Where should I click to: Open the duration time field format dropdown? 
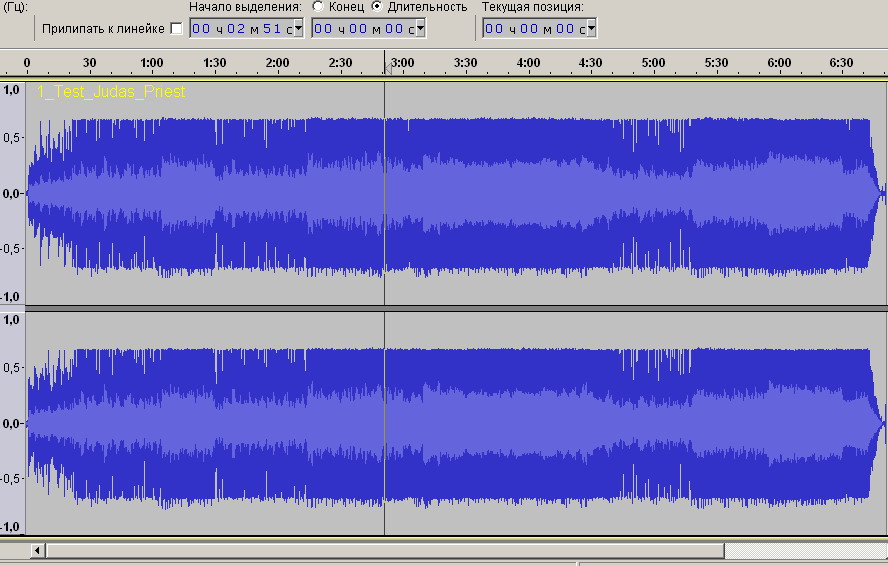(x=420, y=29)
